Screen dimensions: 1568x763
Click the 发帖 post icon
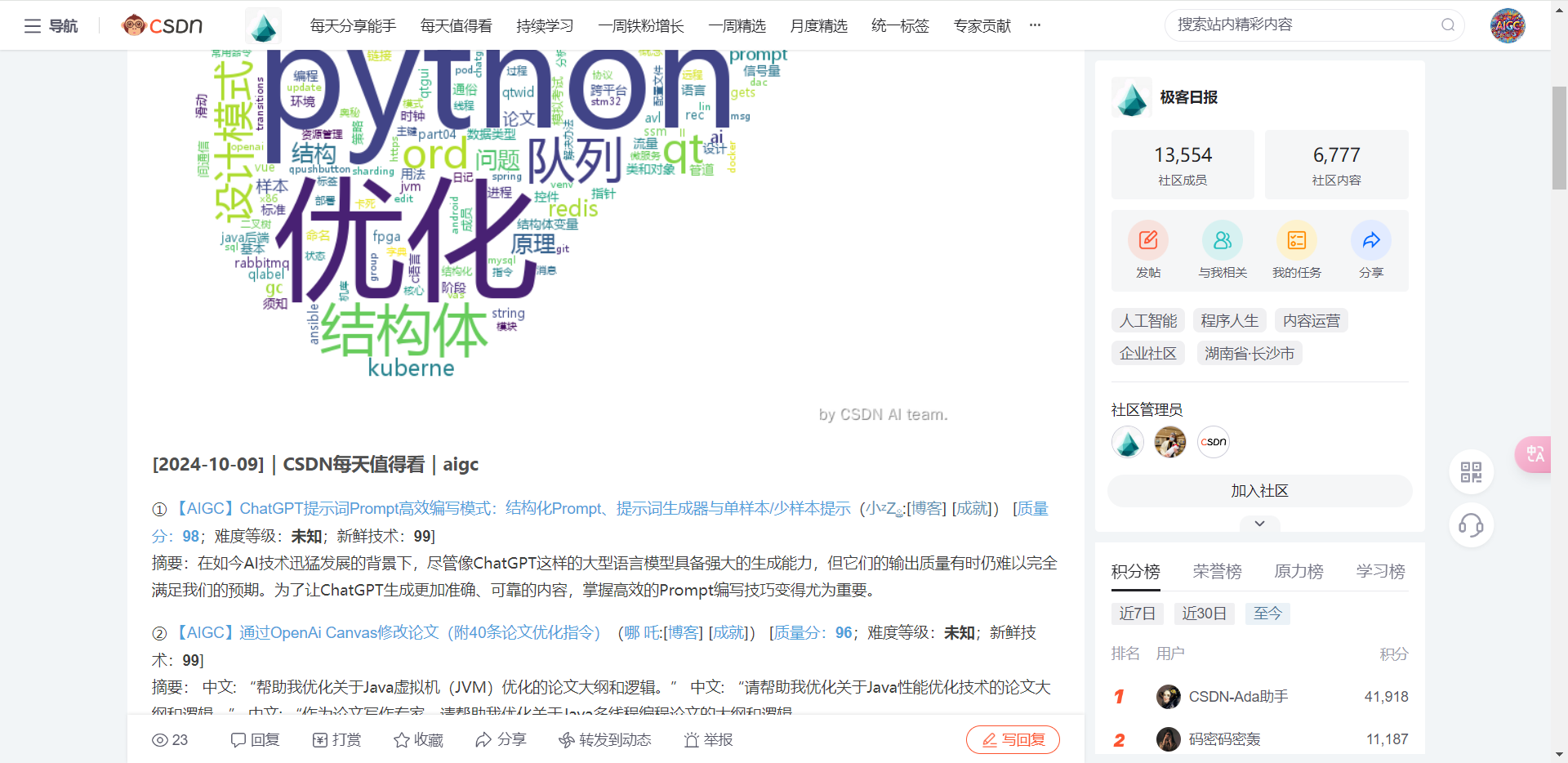click(x=1148, y=240)
